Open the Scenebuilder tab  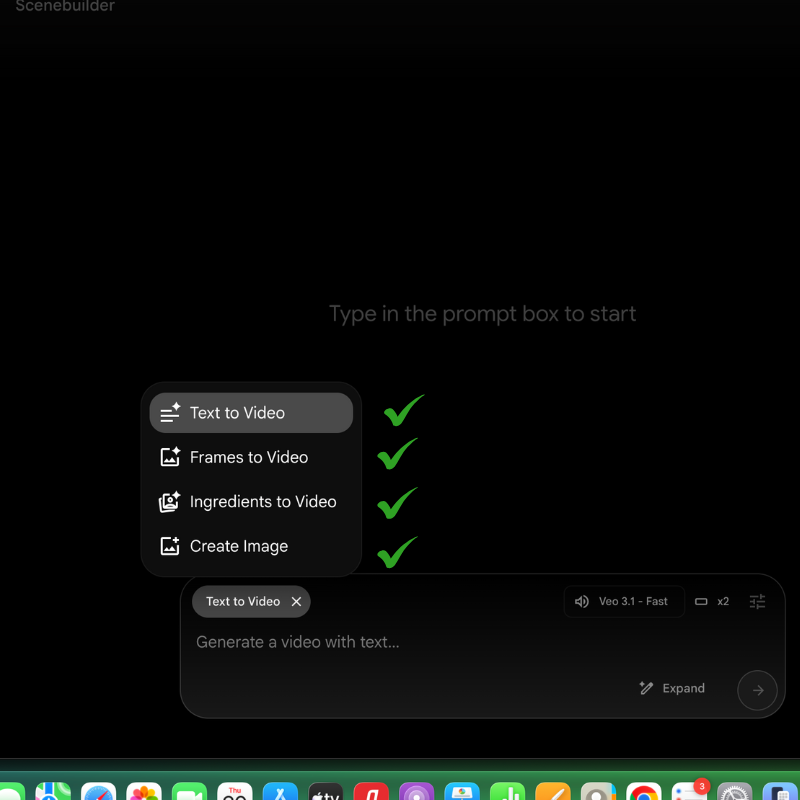[x=65, y=6]
